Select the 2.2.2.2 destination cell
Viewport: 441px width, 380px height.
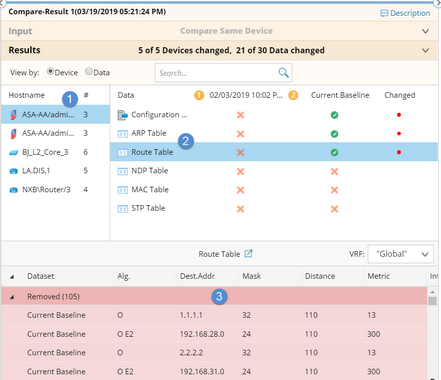coord(191,353)
